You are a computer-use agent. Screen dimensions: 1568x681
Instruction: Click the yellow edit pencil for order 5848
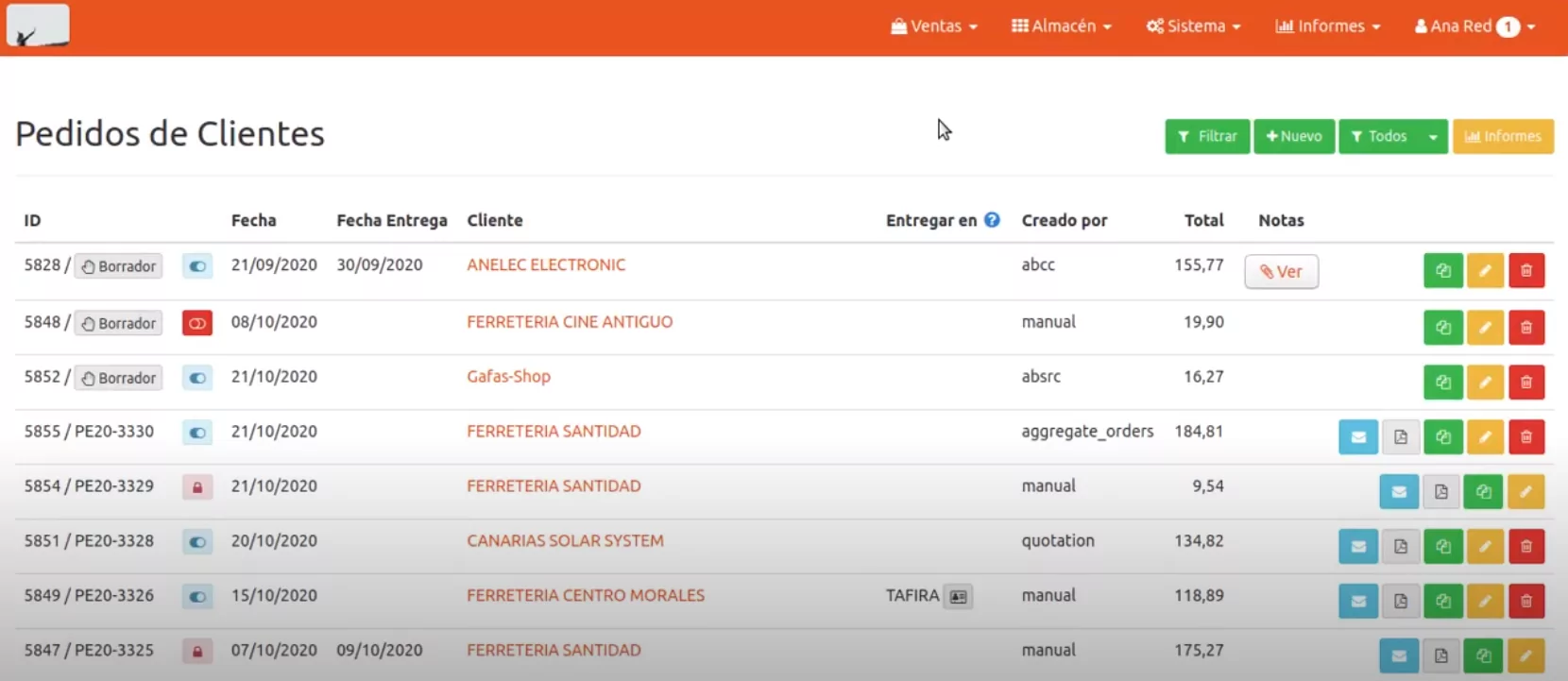point(1485,328)
